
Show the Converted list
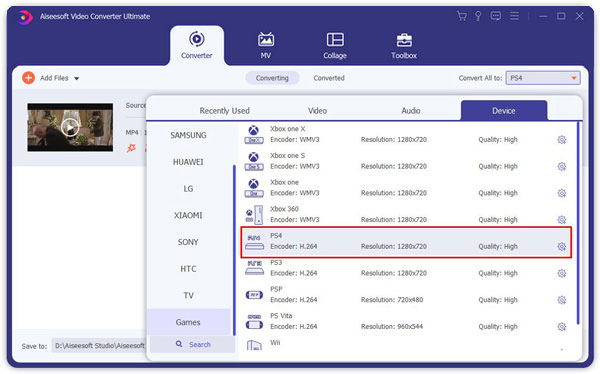click(329, 78)
